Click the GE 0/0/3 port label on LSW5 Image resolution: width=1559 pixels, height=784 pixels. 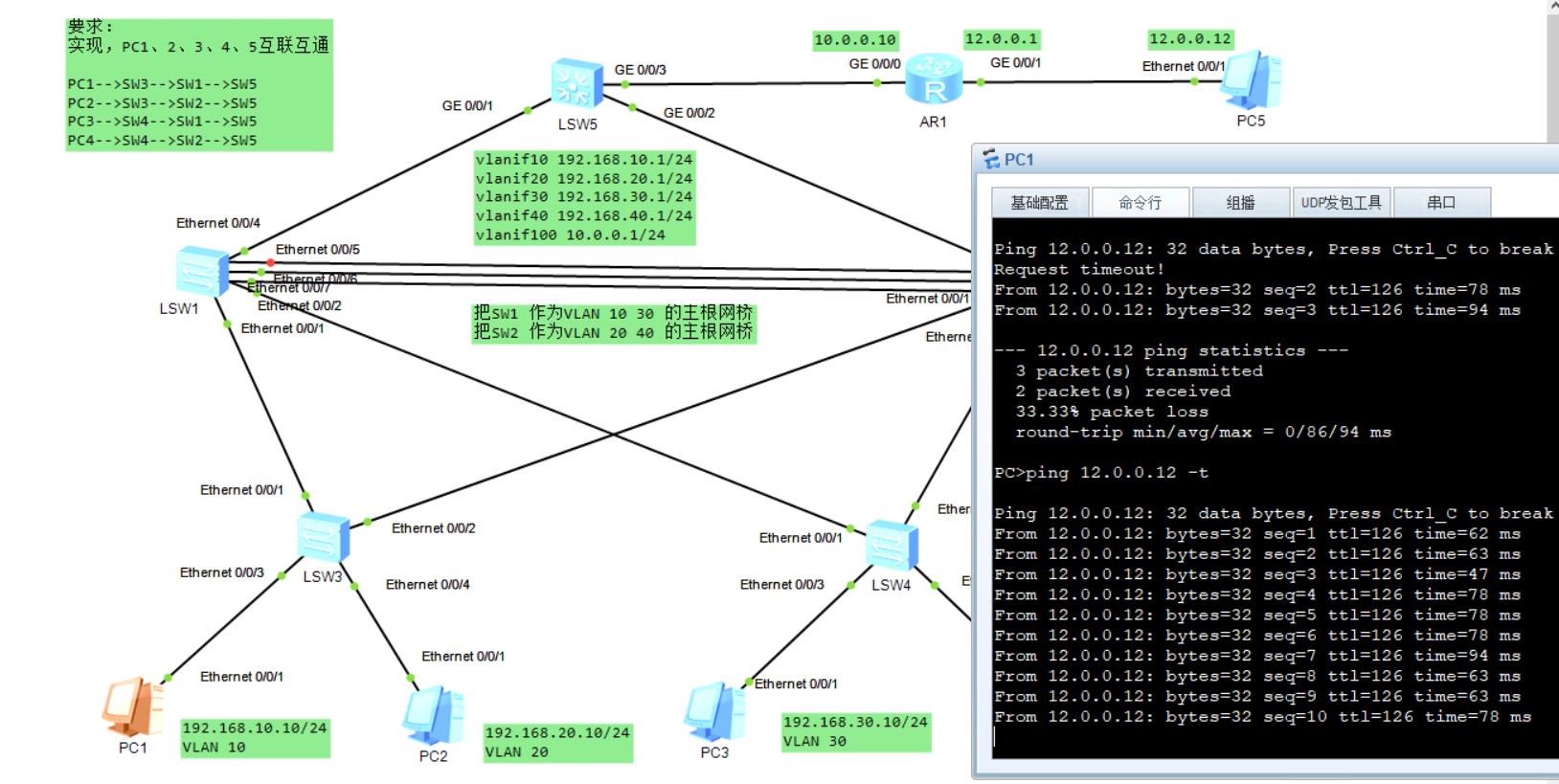(641, 70)
